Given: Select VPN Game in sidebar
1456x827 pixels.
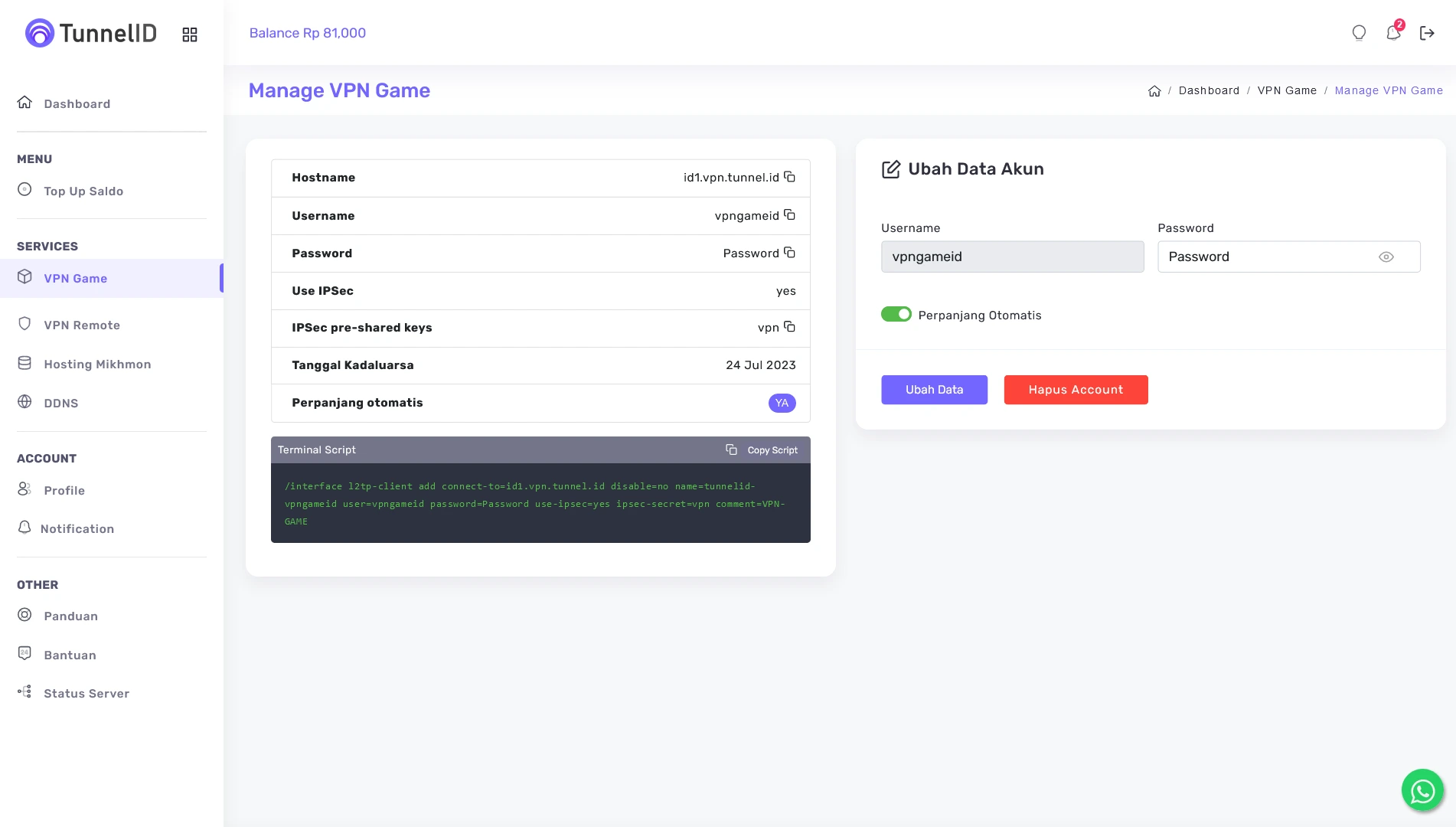Looking at the screenshot, I should click(x=112, y=278).
